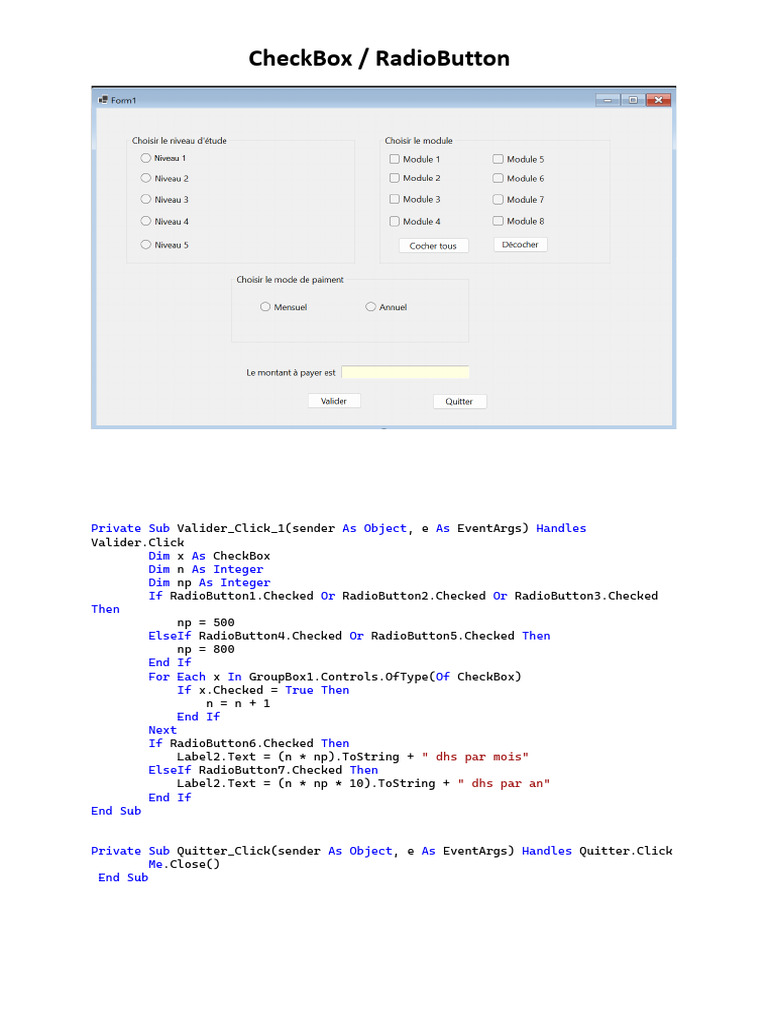Click the 'n = n + 1' code line
768x1024 pixels.
[x=238, y=703]
